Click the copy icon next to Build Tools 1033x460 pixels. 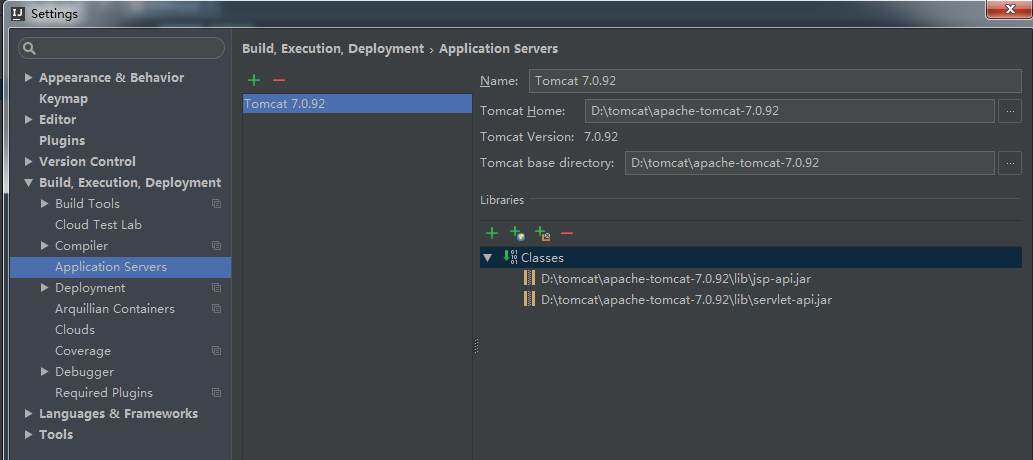pos(216,204)
